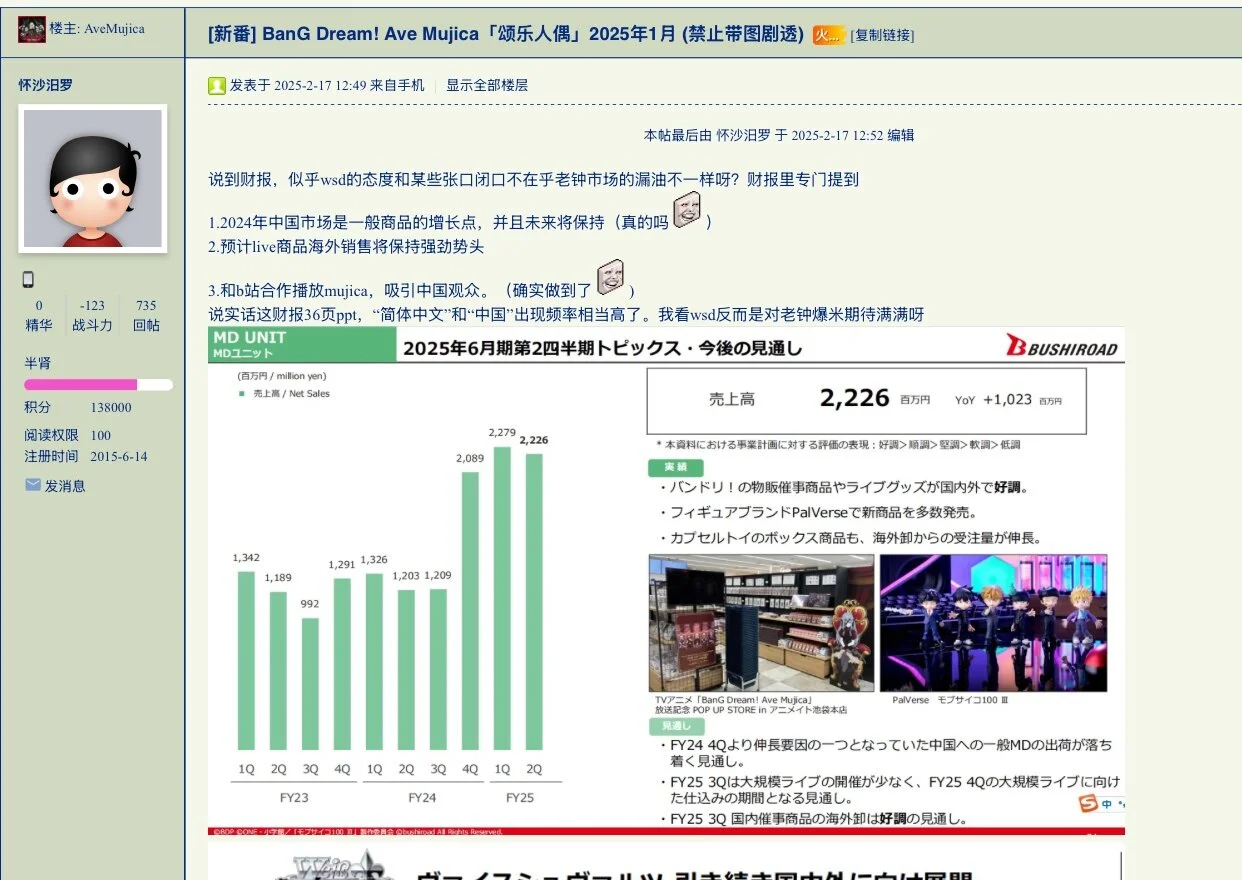Select the 注册时间 2015-6-14 line
The image size is (1242, 880).
pyautogui.click(x=86, y=457)
